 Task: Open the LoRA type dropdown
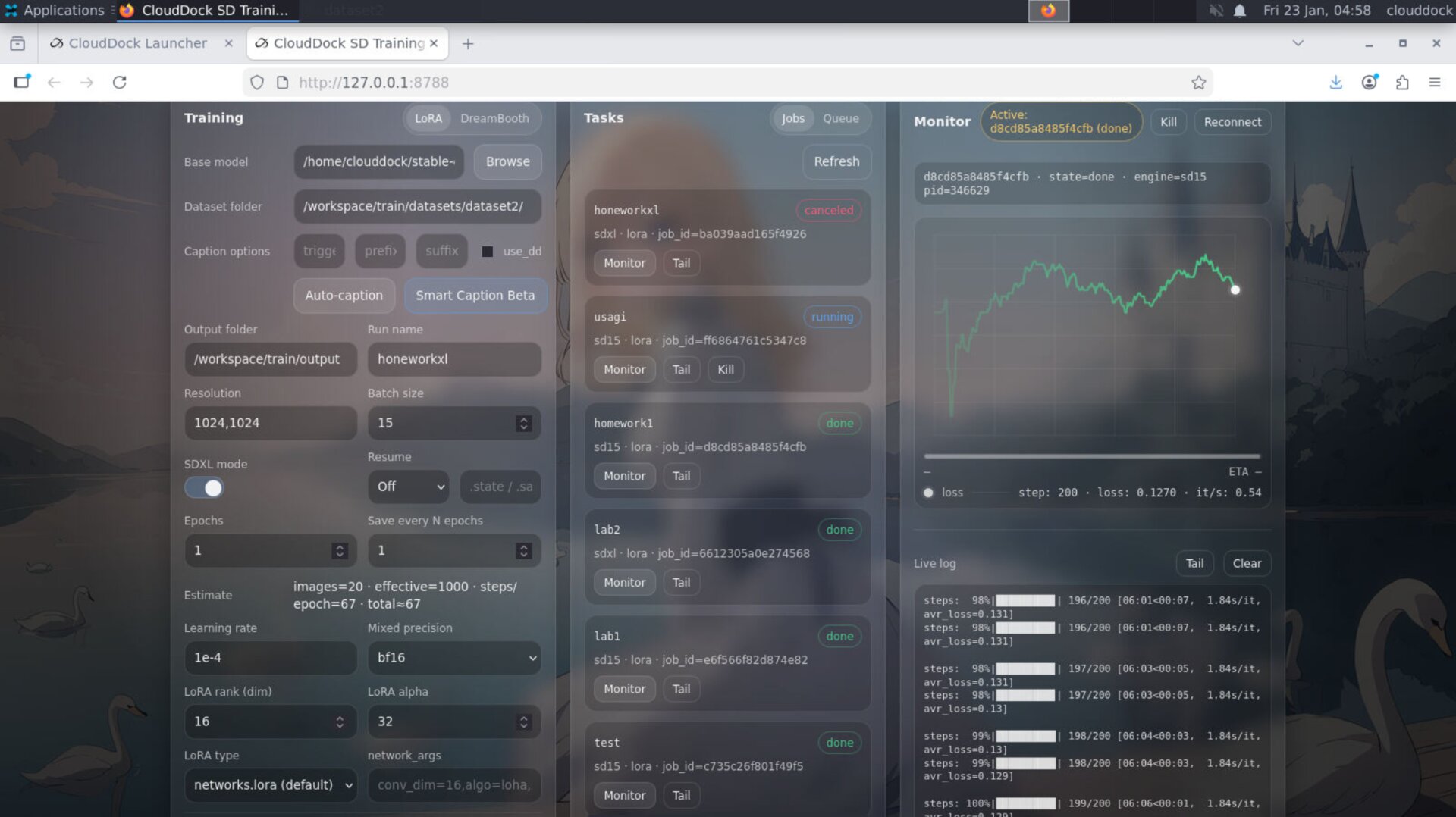coord(271,785)
